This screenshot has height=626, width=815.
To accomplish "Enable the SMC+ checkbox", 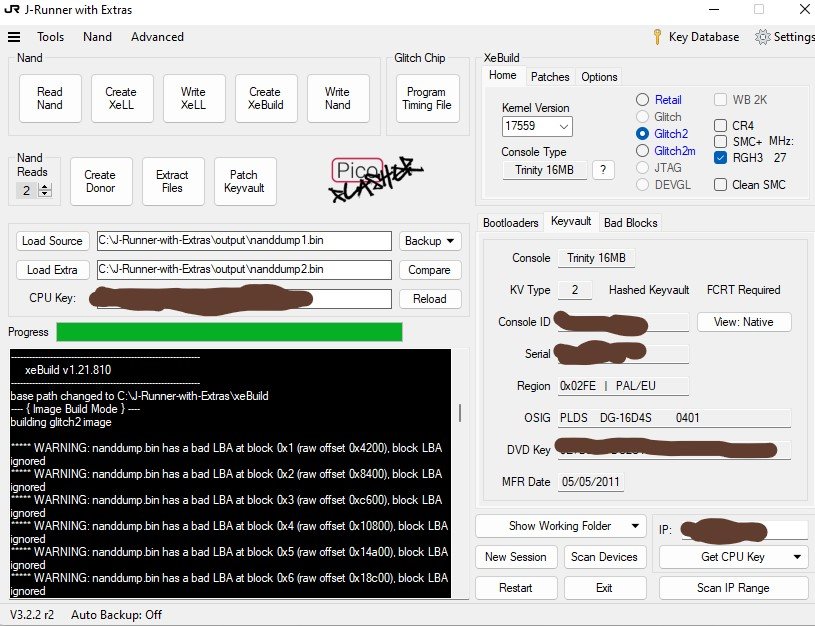I will coord(720,141).
